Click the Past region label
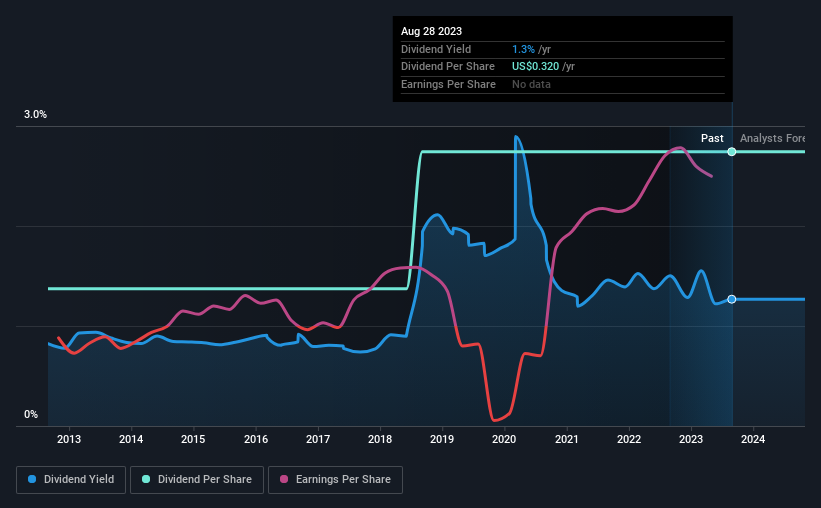The height and width of the screenshot is (508, 821). (x=712, y=138)
